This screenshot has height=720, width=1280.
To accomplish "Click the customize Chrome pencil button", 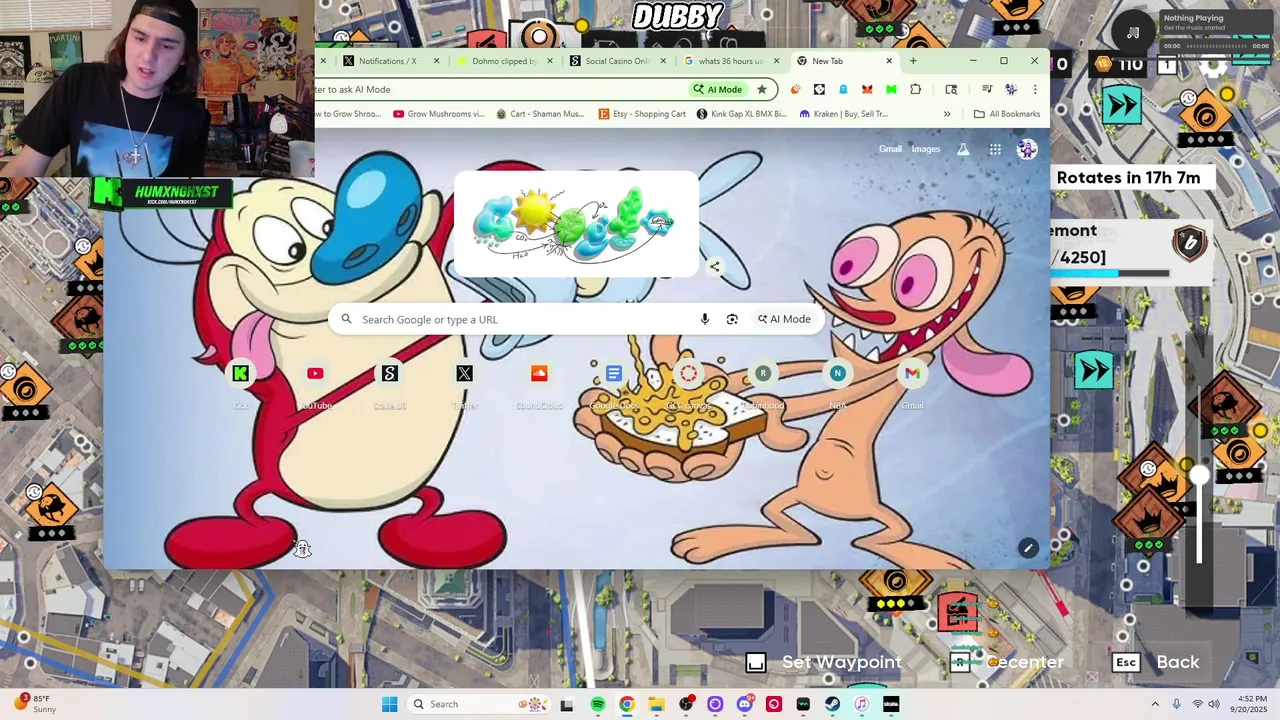I will (1028, 548).
